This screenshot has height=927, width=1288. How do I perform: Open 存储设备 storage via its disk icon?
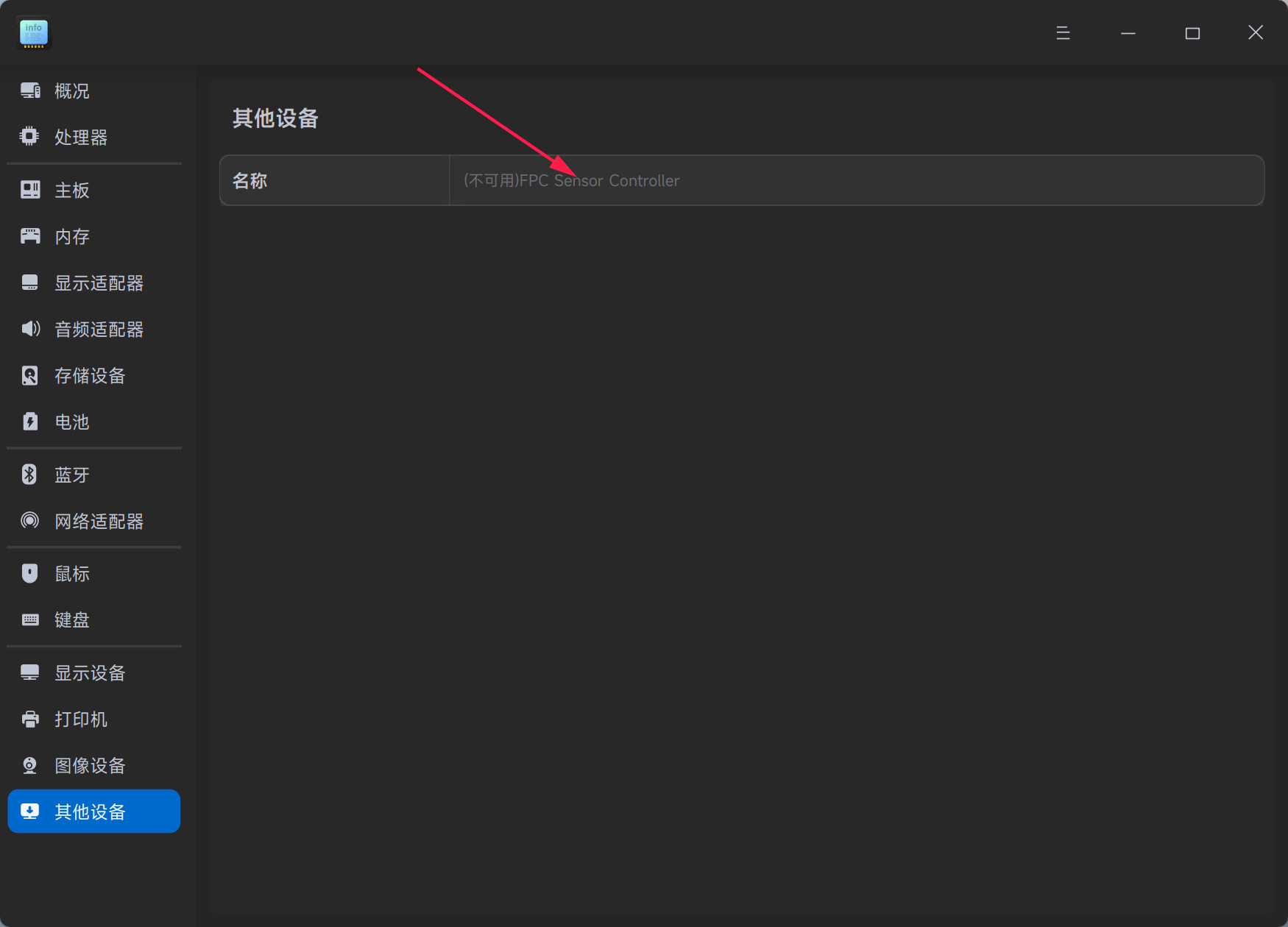(x=29, y=375)
